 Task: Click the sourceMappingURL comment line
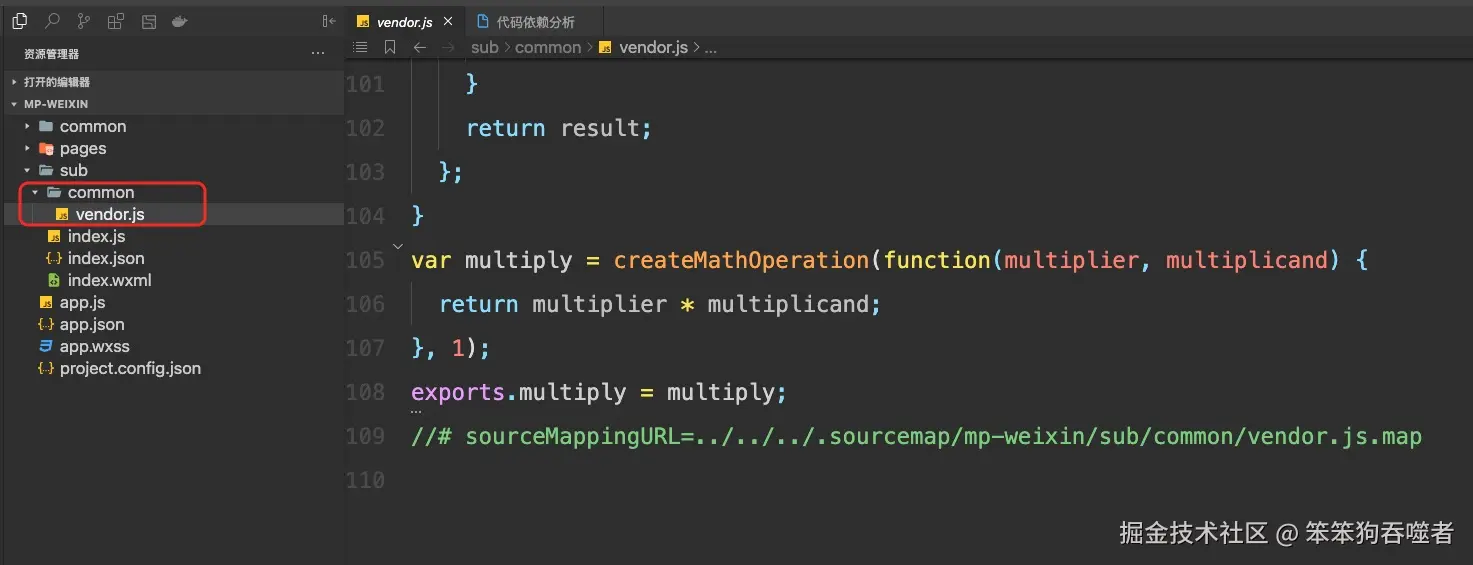coord(916,436)
